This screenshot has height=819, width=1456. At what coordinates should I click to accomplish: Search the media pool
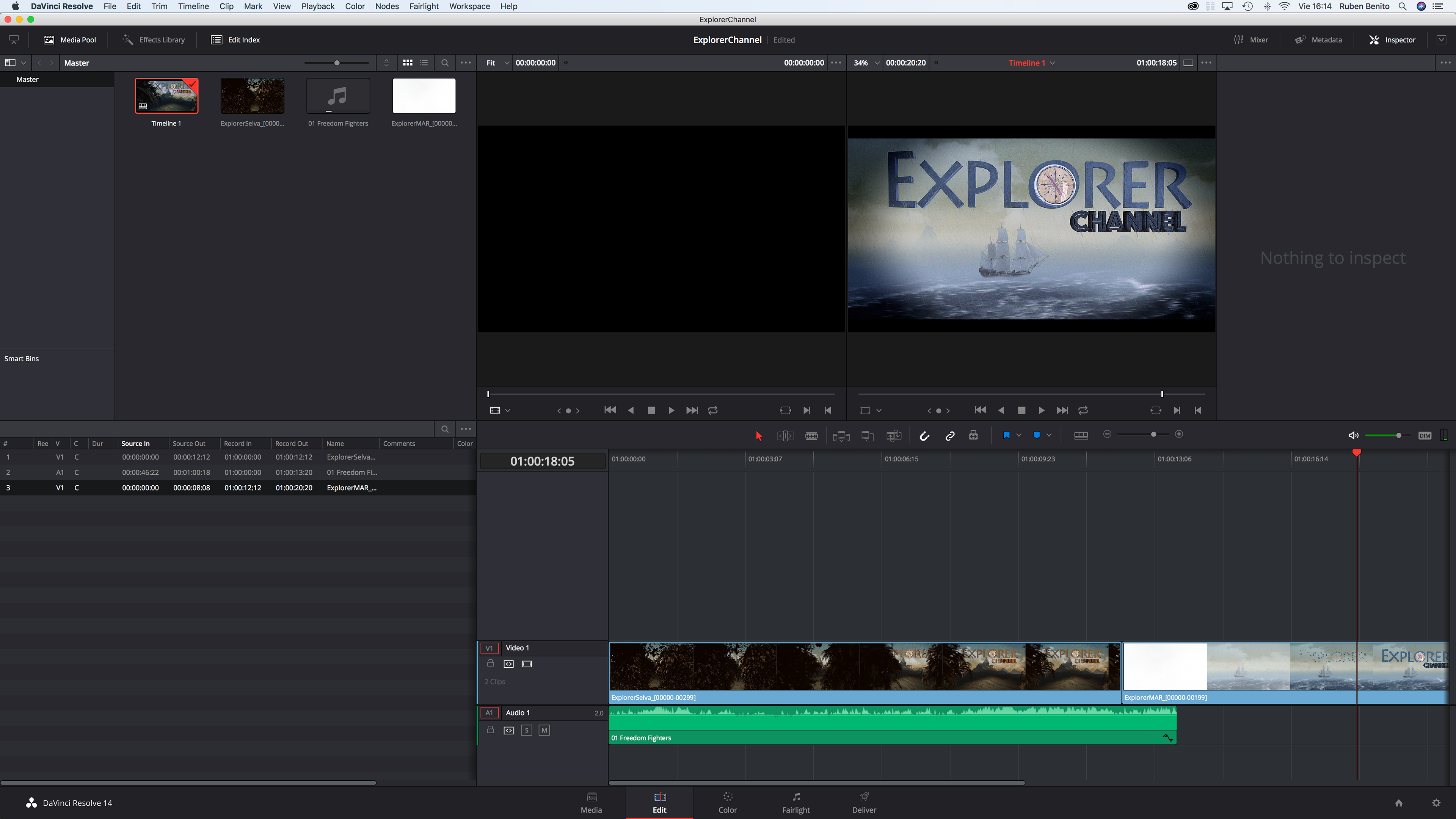coord(445,63)
